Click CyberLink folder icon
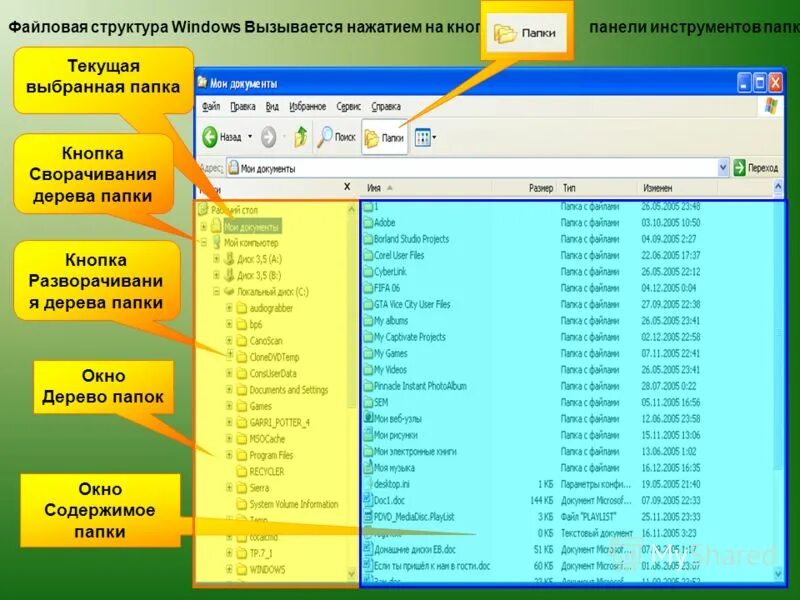The image size is (800, 600). click(368, 271)
